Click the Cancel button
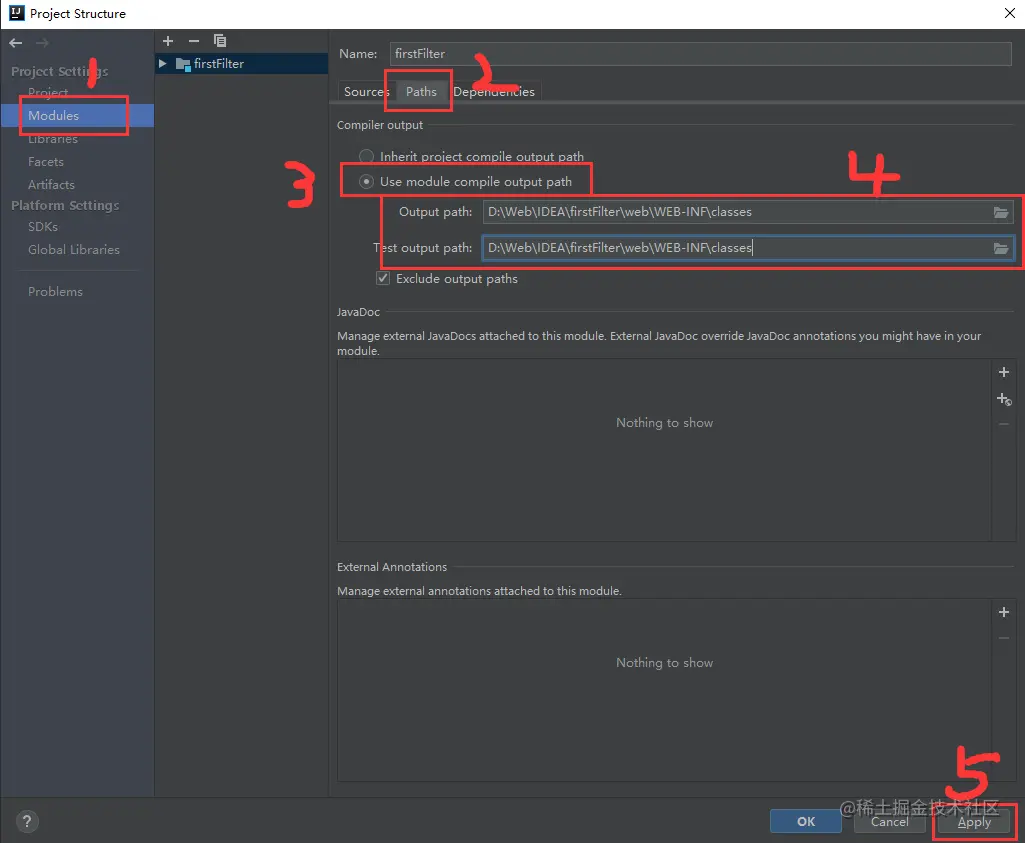Image resolution: width=1025 pixels, height=843 pixels. point(889,821)
